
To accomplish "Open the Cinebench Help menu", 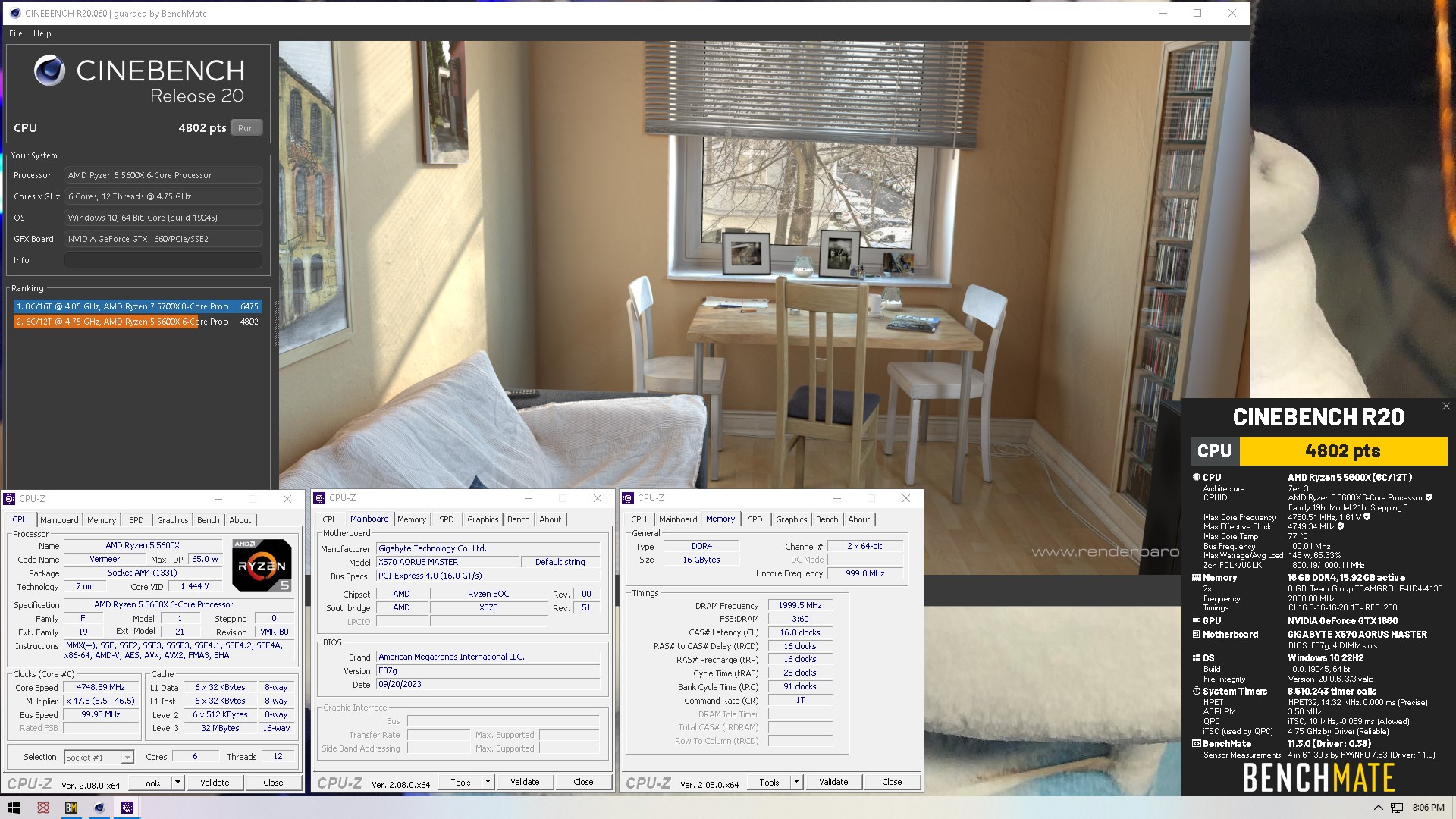I will pyautogui.click(x=42, y=33).
